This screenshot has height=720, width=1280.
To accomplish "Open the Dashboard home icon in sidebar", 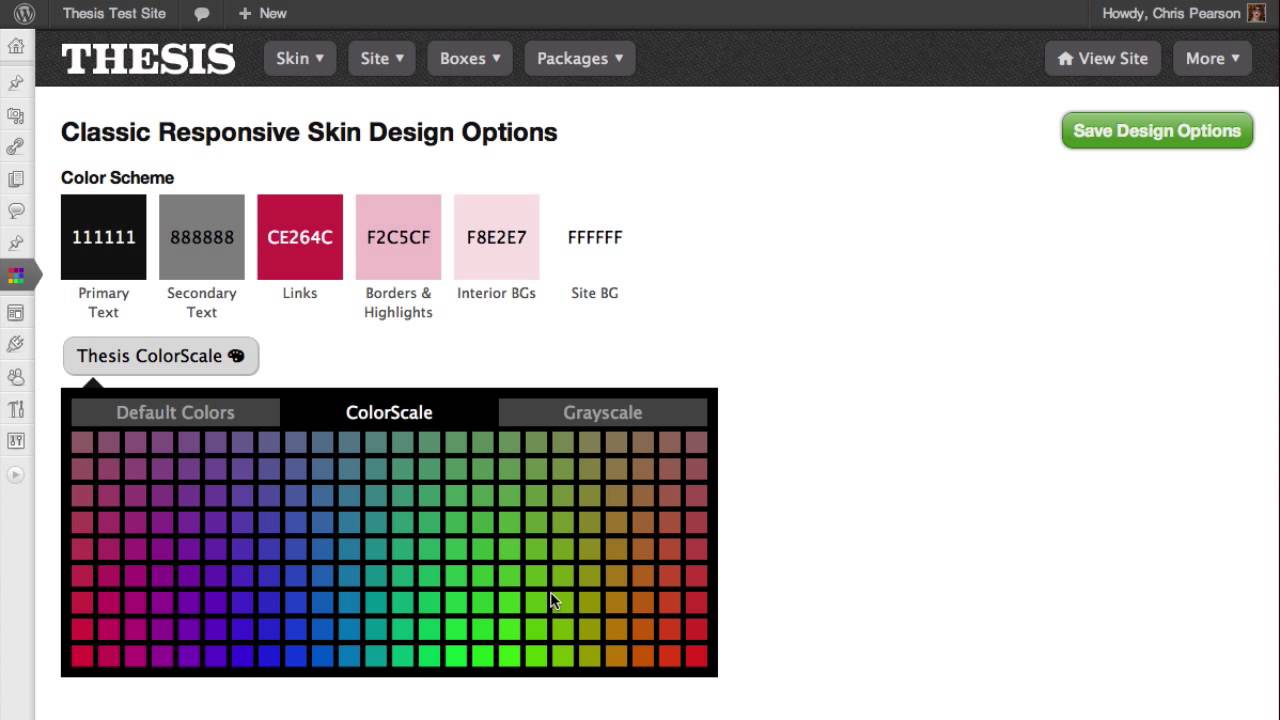I will [16, 46].
